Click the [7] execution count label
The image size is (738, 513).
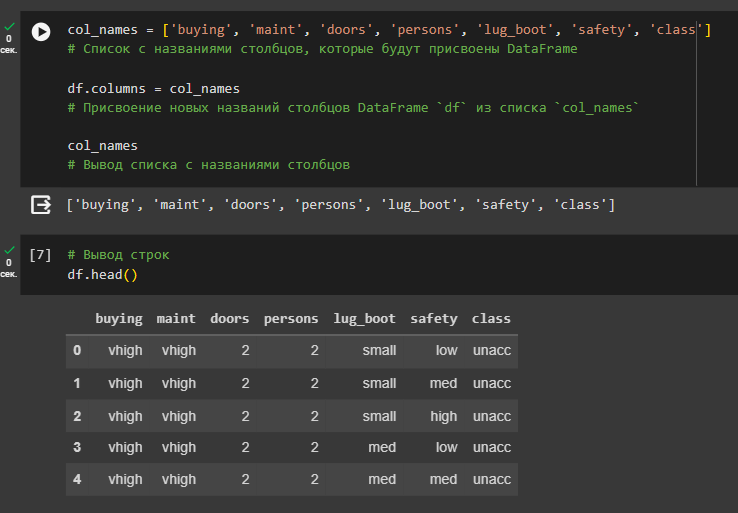(x=40, y=255)
